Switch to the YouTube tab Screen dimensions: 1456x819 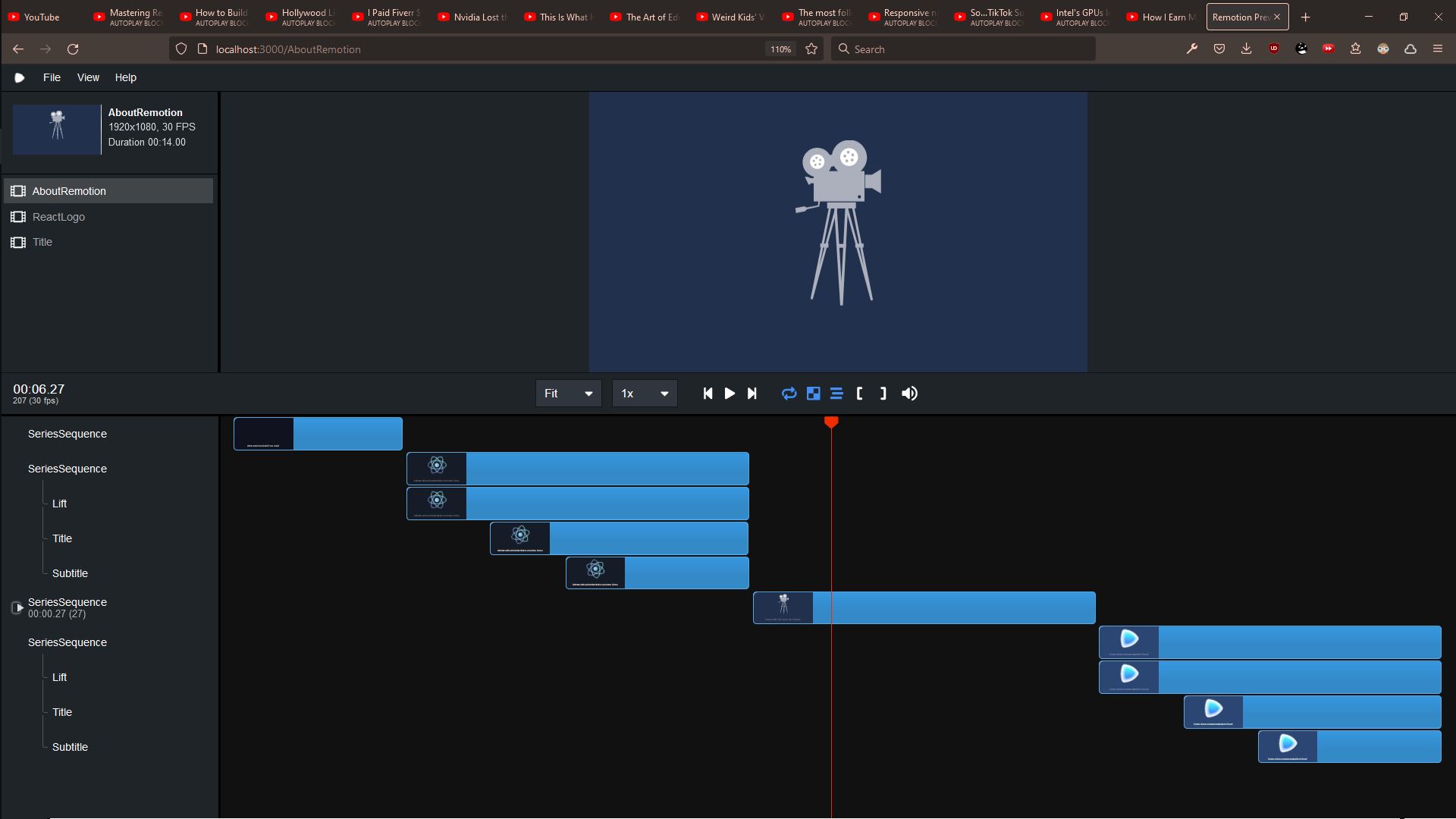[x=42, y=17]
